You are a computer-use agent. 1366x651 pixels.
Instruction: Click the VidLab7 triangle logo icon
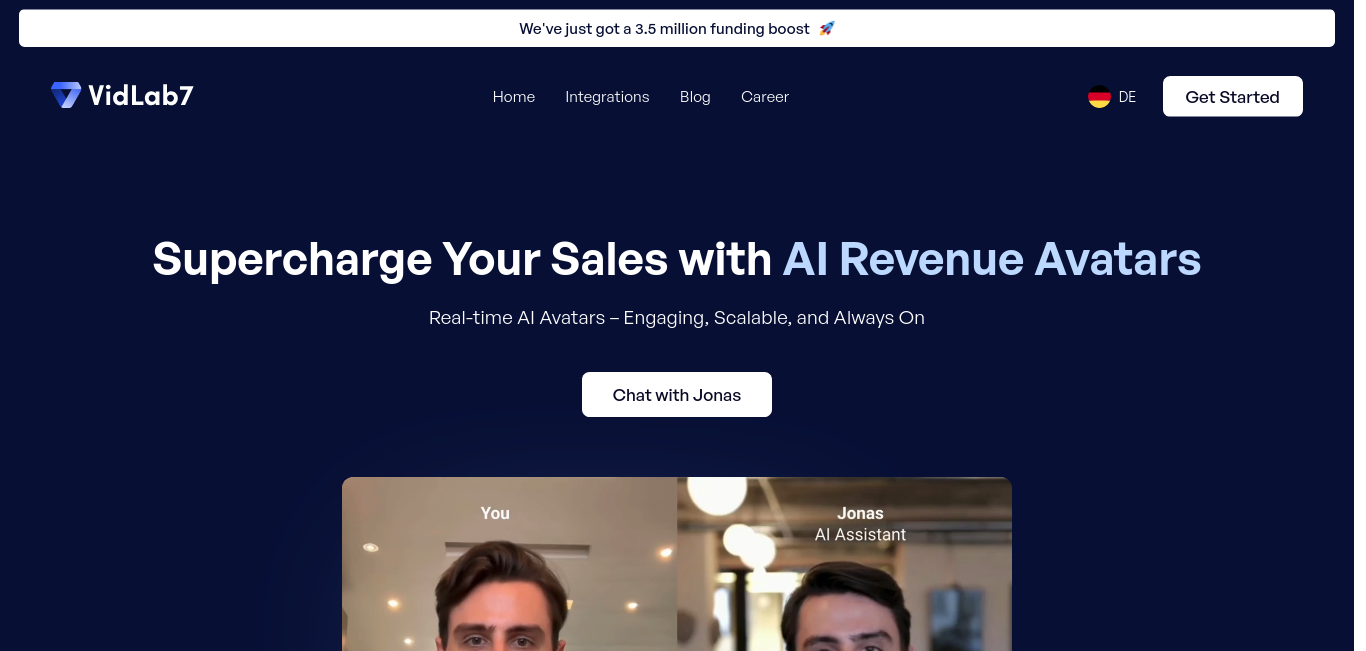pyautogui.click(x=66, y=96)
